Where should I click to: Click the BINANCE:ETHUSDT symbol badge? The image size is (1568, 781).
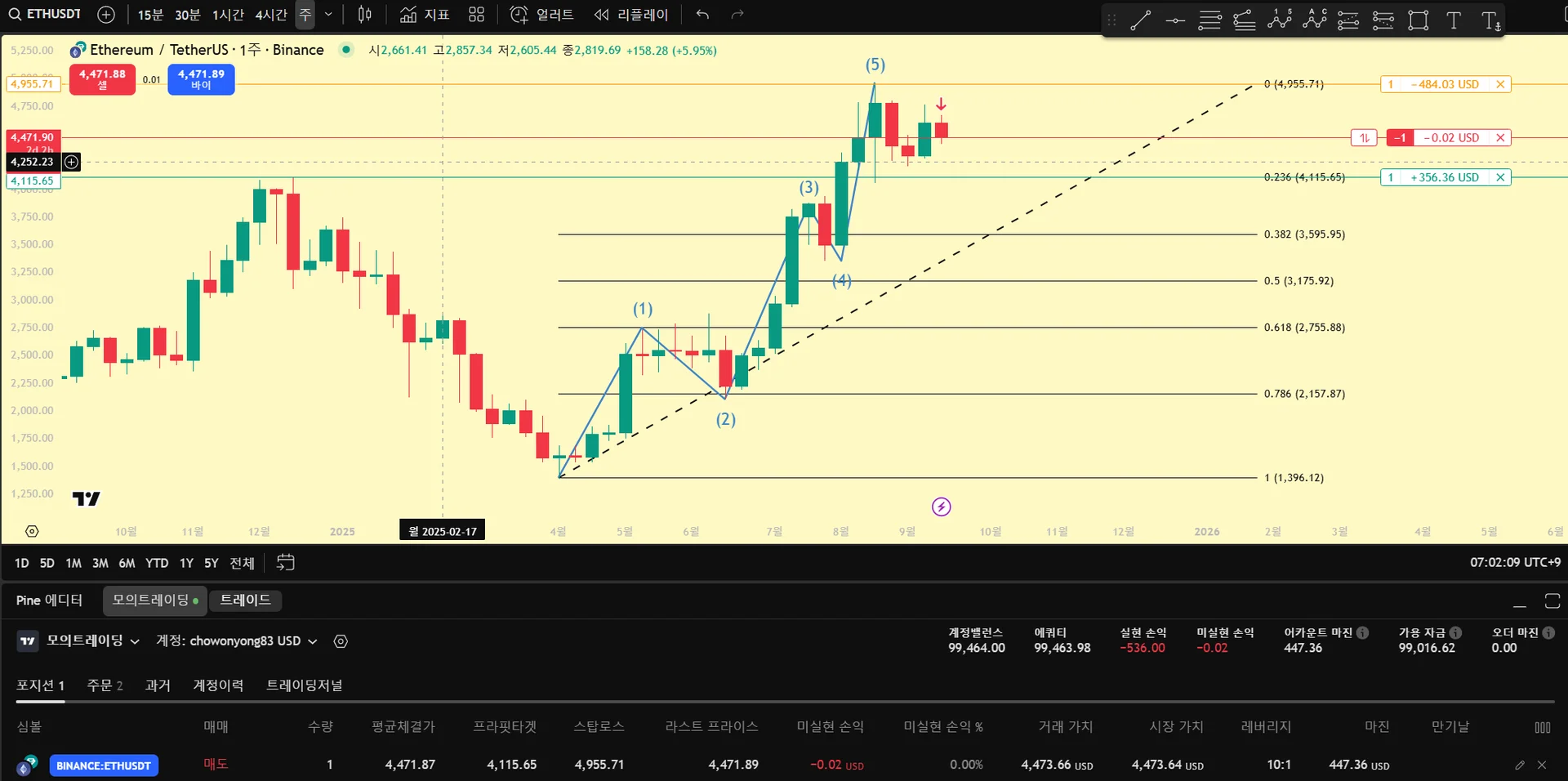(104, 765)
